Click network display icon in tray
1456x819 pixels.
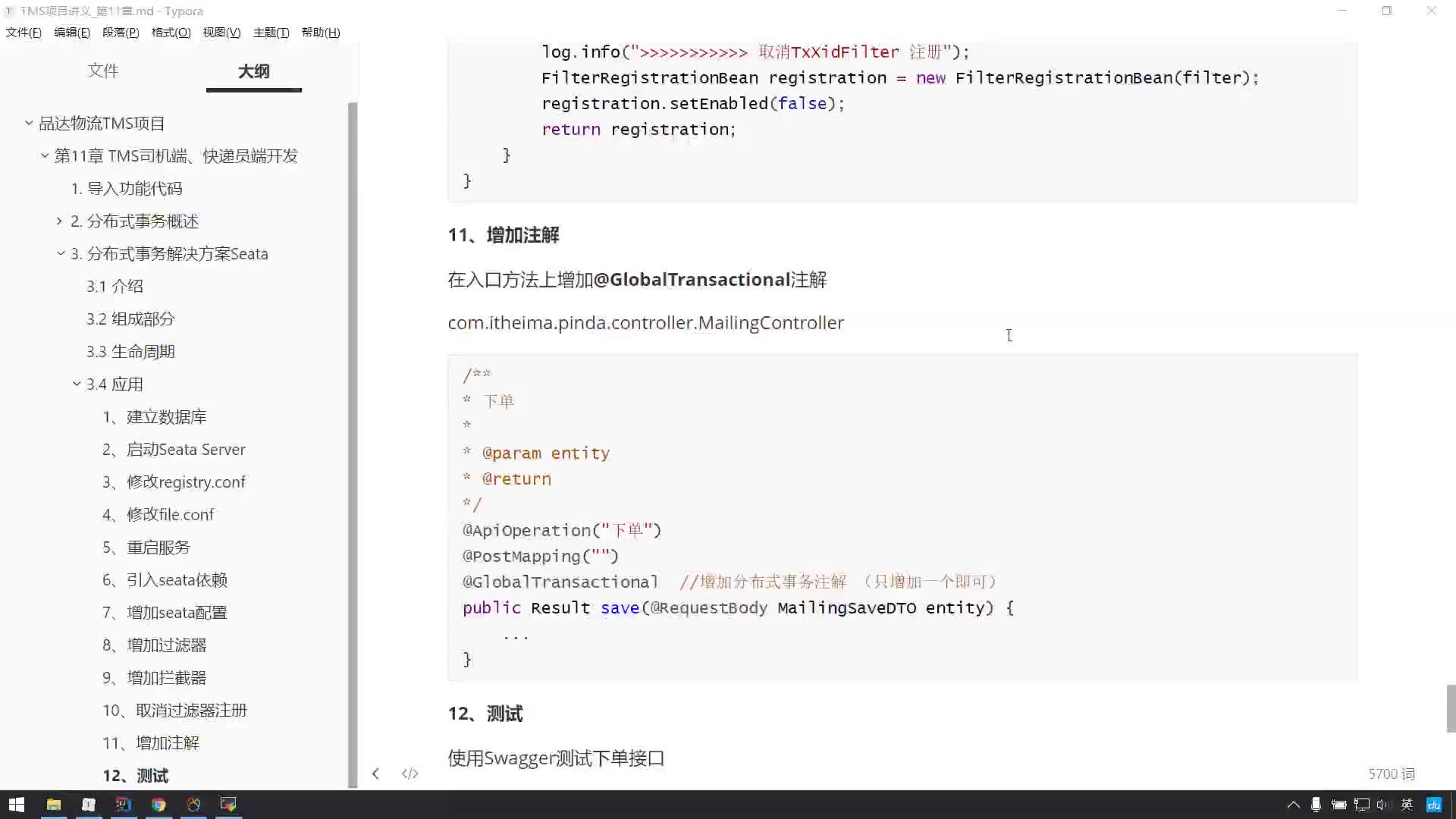pos(1362,805)
